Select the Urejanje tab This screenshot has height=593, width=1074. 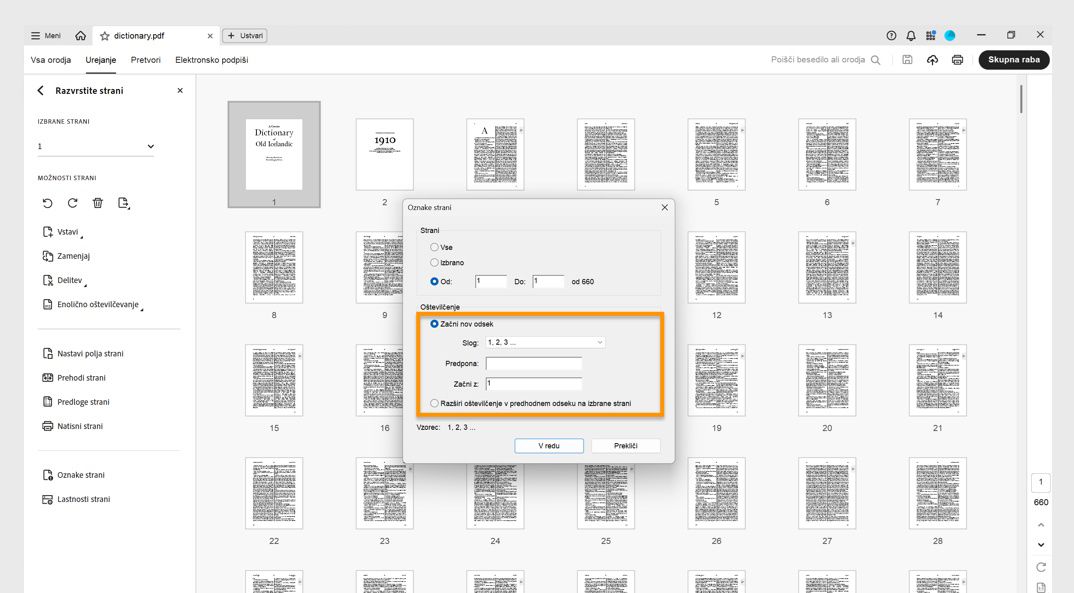point(101,60)
